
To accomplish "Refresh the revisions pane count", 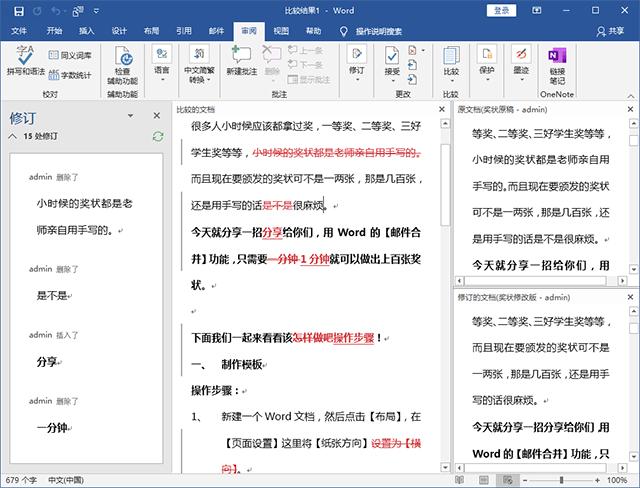I will pos(158,136).
